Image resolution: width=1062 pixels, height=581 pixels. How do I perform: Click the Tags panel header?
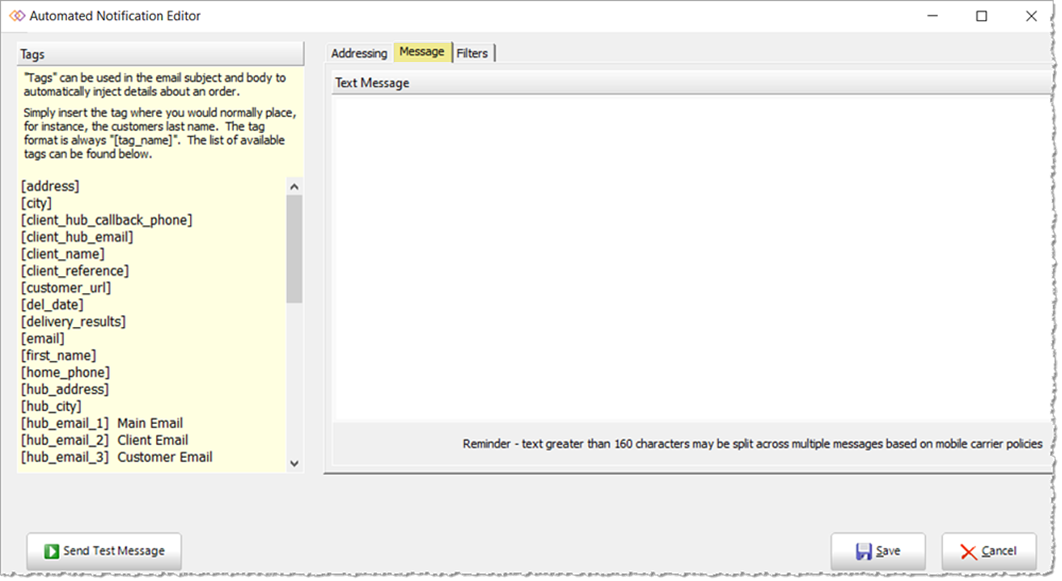pos(161,54)
